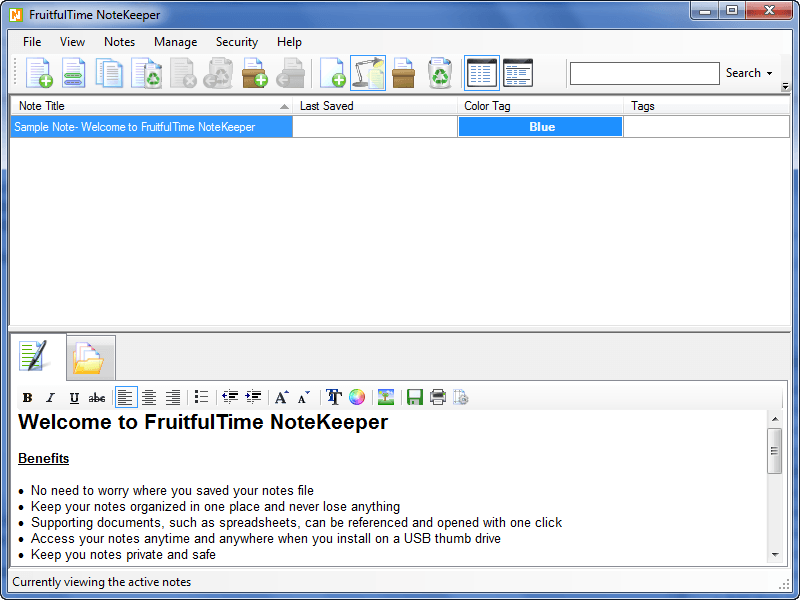Sort notes by the Tags column

click(x=707, y=106)
